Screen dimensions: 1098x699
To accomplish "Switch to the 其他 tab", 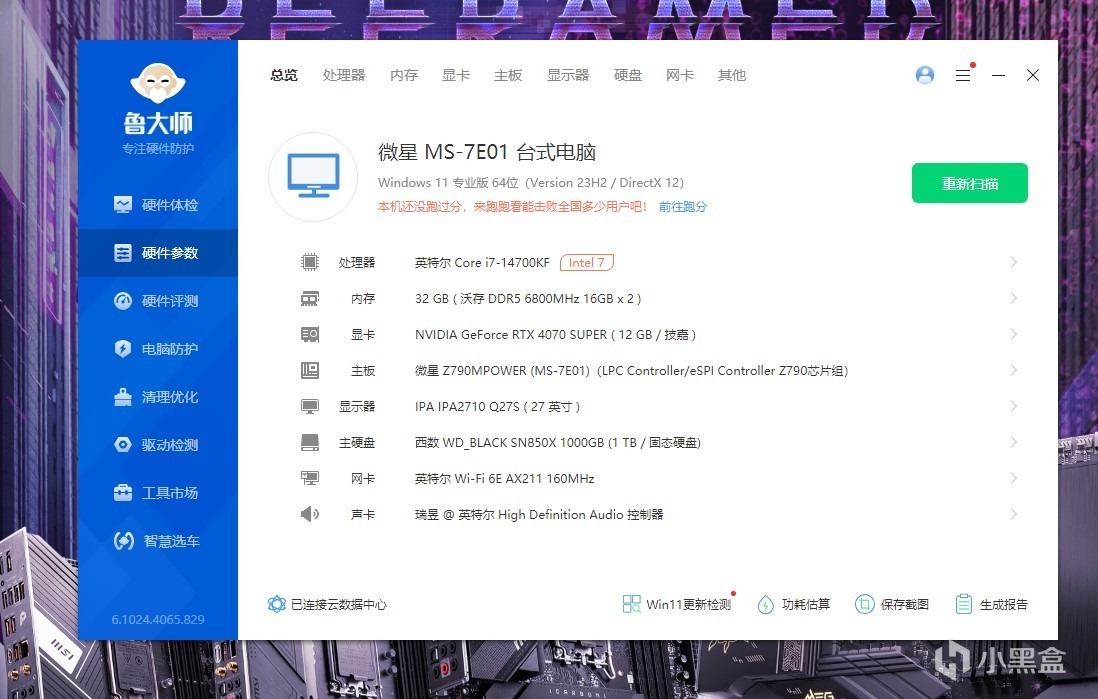I will pyautogui.click(x=732, y=75).
